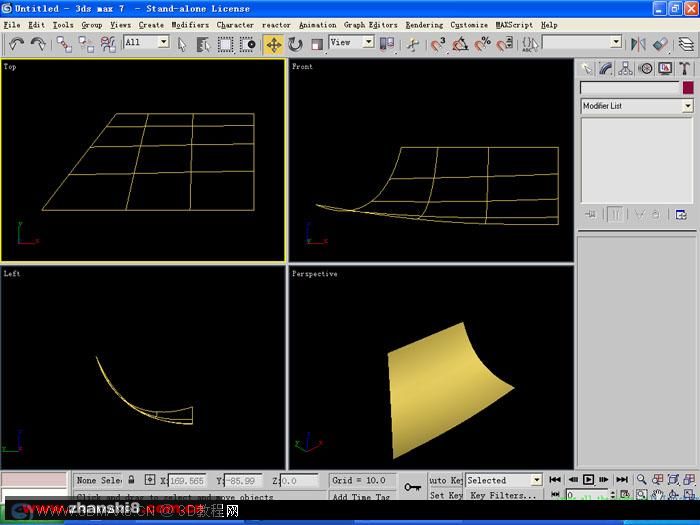Screen dimensions: 700x525
Task: Select the Move tool in toolbar
Action: click(x=274, y=45)
